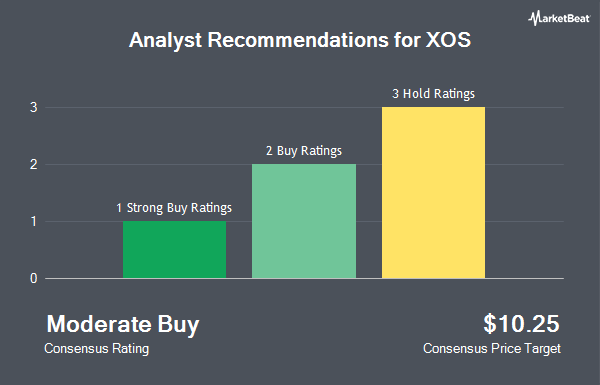Click the '2 Buy Ratings' label
Image resolution: width=600 pixels, height=385 pixels.
(304, 151)
